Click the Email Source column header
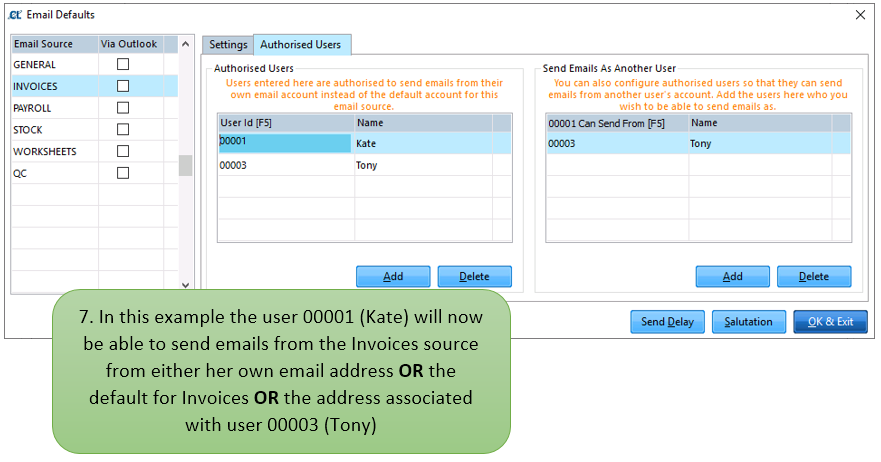The image size is (881, 462). (55, 44)
